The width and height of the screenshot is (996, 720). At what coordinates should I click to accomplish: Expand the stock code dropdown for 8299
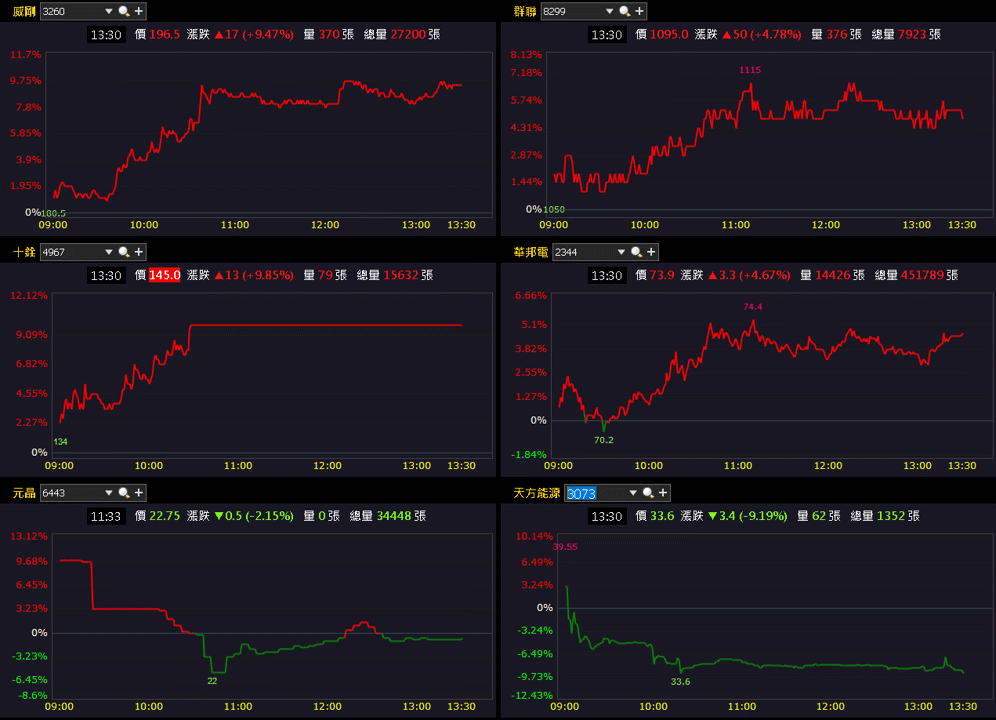pos(609,11)
